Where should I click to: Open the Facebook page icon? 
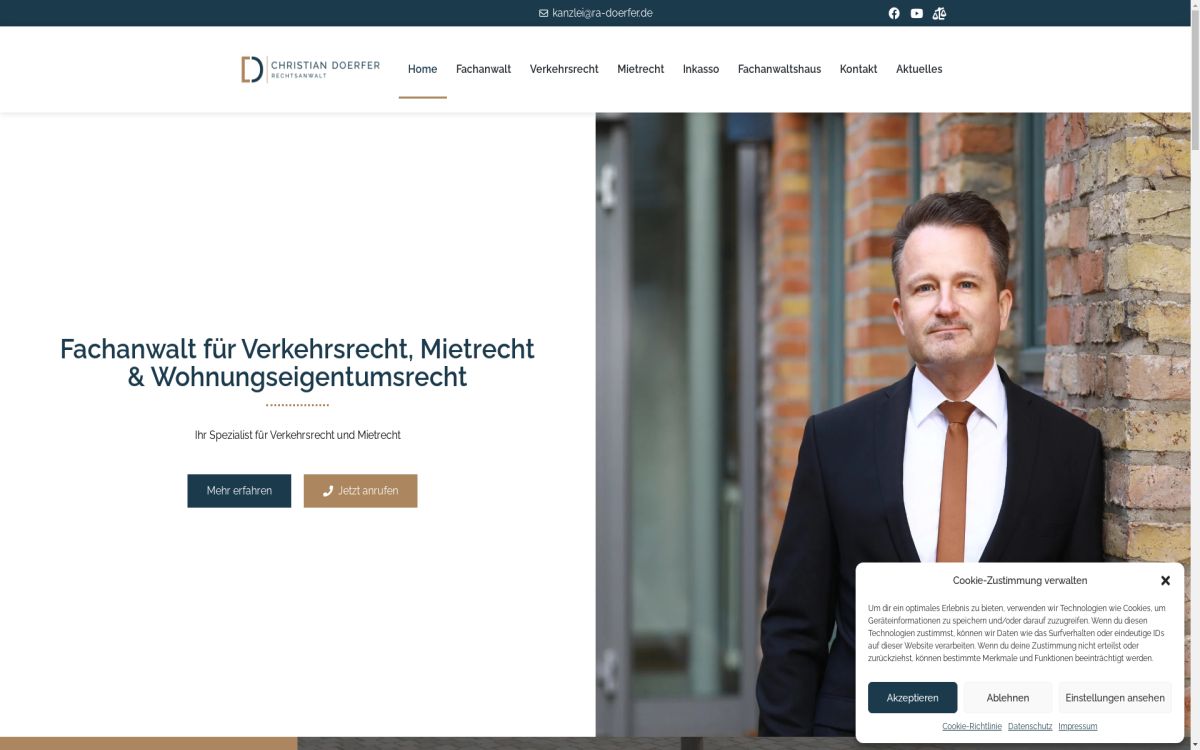tap(894, 13)
